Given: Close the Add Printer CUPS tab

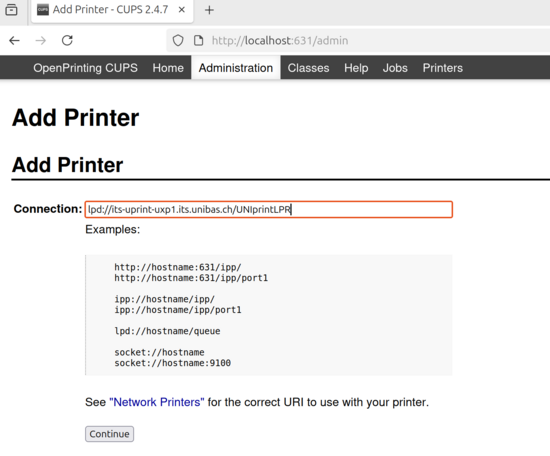Looking at the screenshot, I should click(x=182, y=10).
